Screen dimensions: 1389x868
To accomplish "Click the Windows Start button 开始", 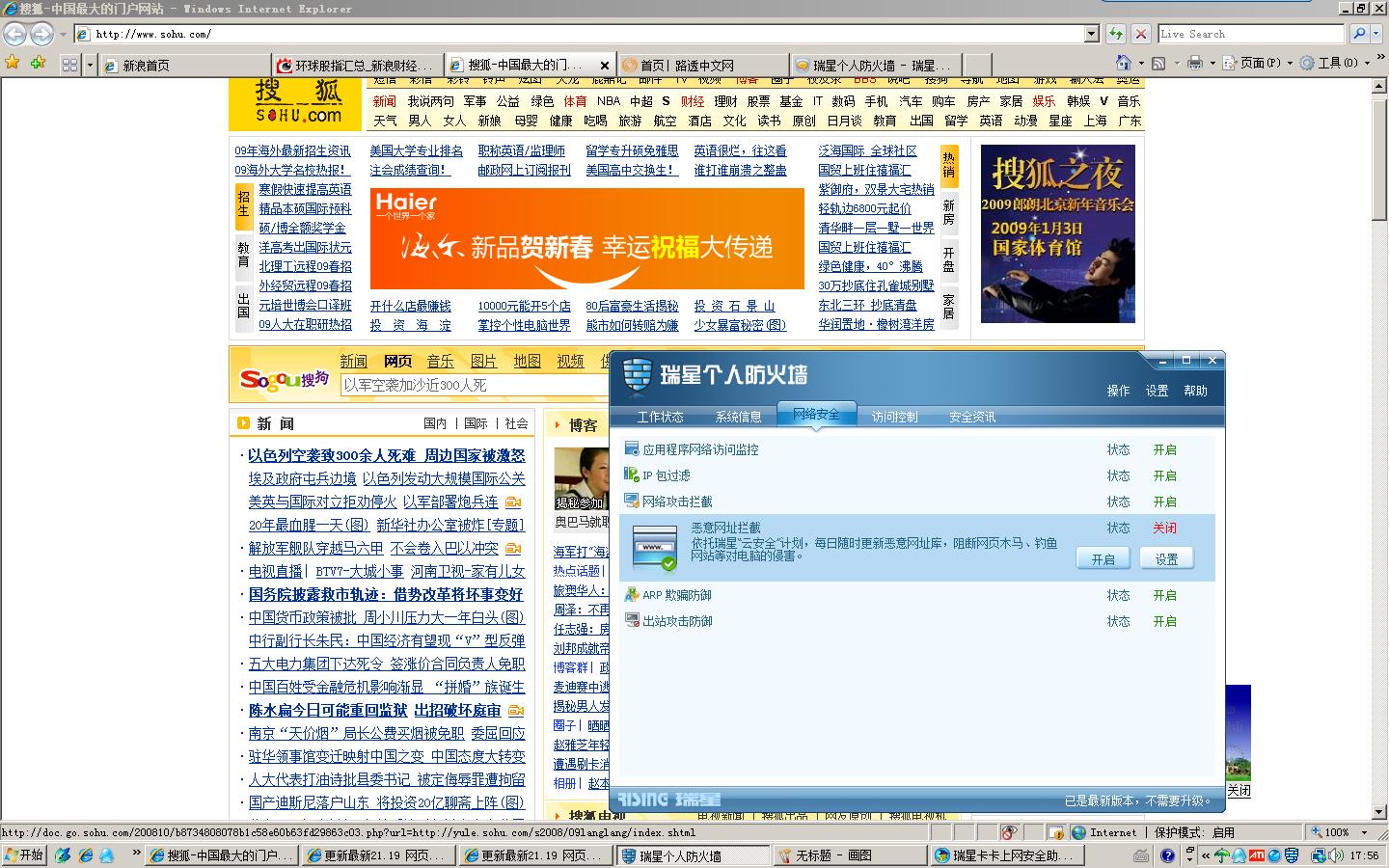I will click(x=24, y=855).
